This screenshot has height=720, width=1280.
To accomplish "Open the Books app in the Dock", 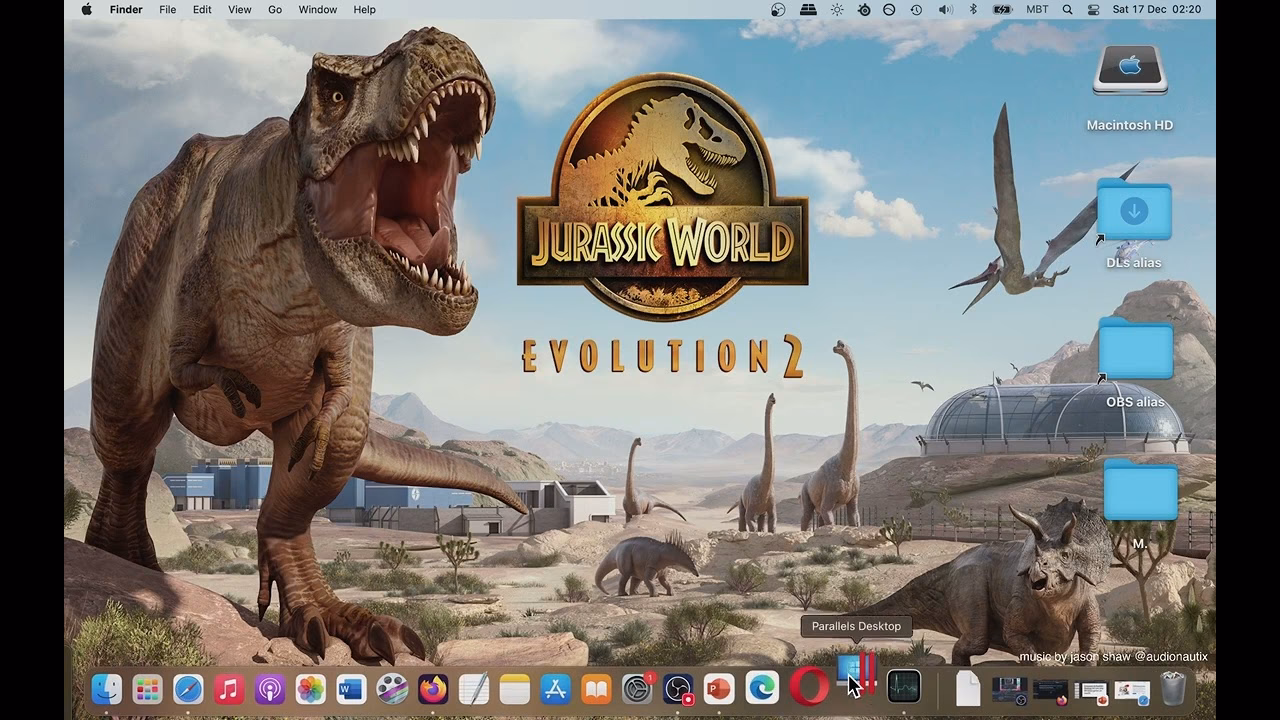I will pyautogui.click(x=596, y=688).
